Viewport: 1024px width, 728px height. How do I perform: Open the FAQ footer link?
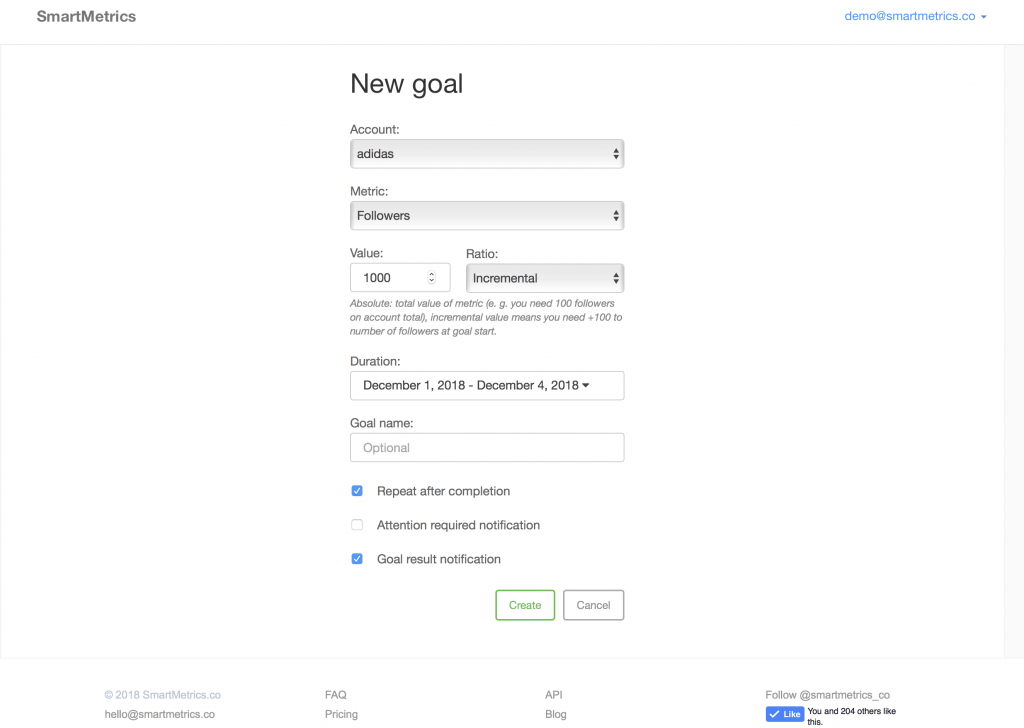[x=336, y=695]
